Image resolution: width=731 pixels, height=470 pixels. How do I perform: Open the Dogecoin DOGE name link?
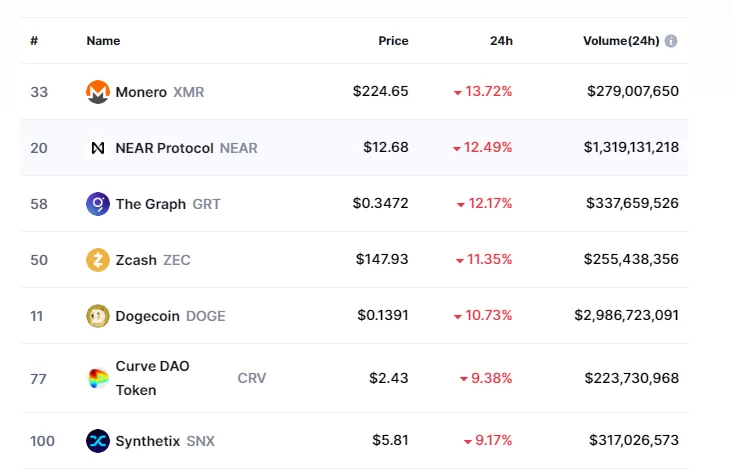point(148,316)
